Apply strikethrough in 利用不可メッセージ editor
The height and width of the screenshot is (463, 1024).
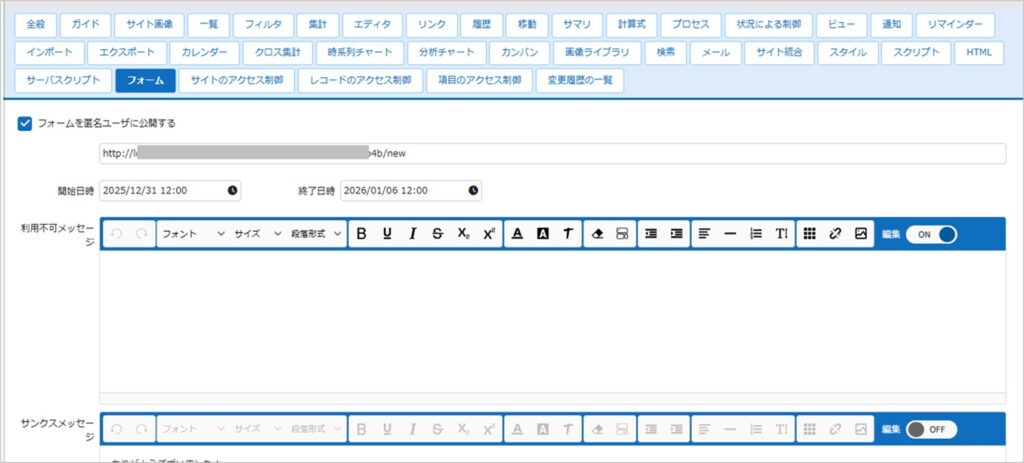[x=437, y=233]
